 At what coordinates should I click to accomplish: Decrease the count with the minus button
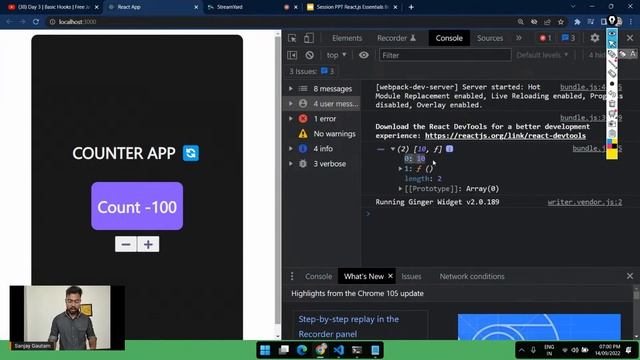126,244
